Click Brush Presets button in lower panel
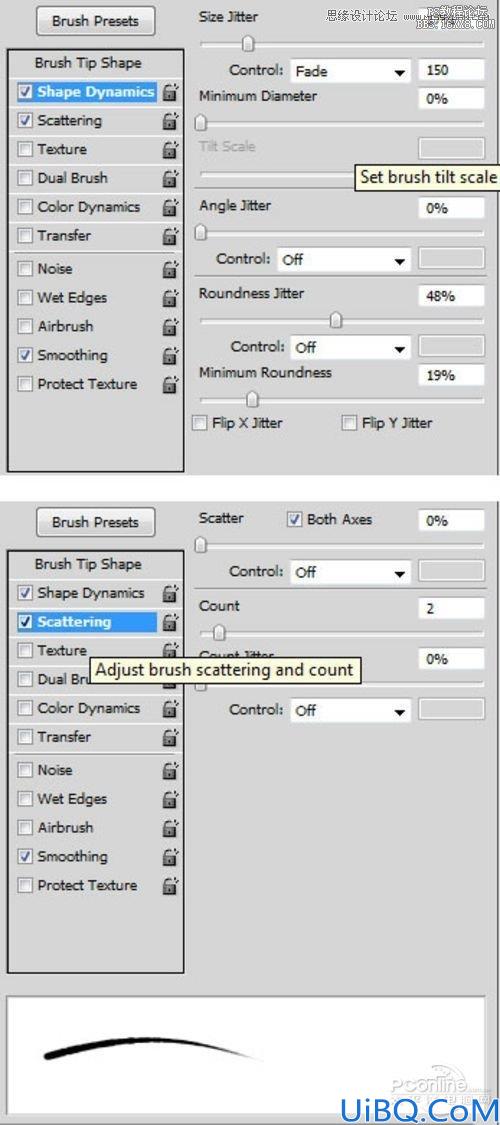 pyautogui.click(x=95, y=522)
